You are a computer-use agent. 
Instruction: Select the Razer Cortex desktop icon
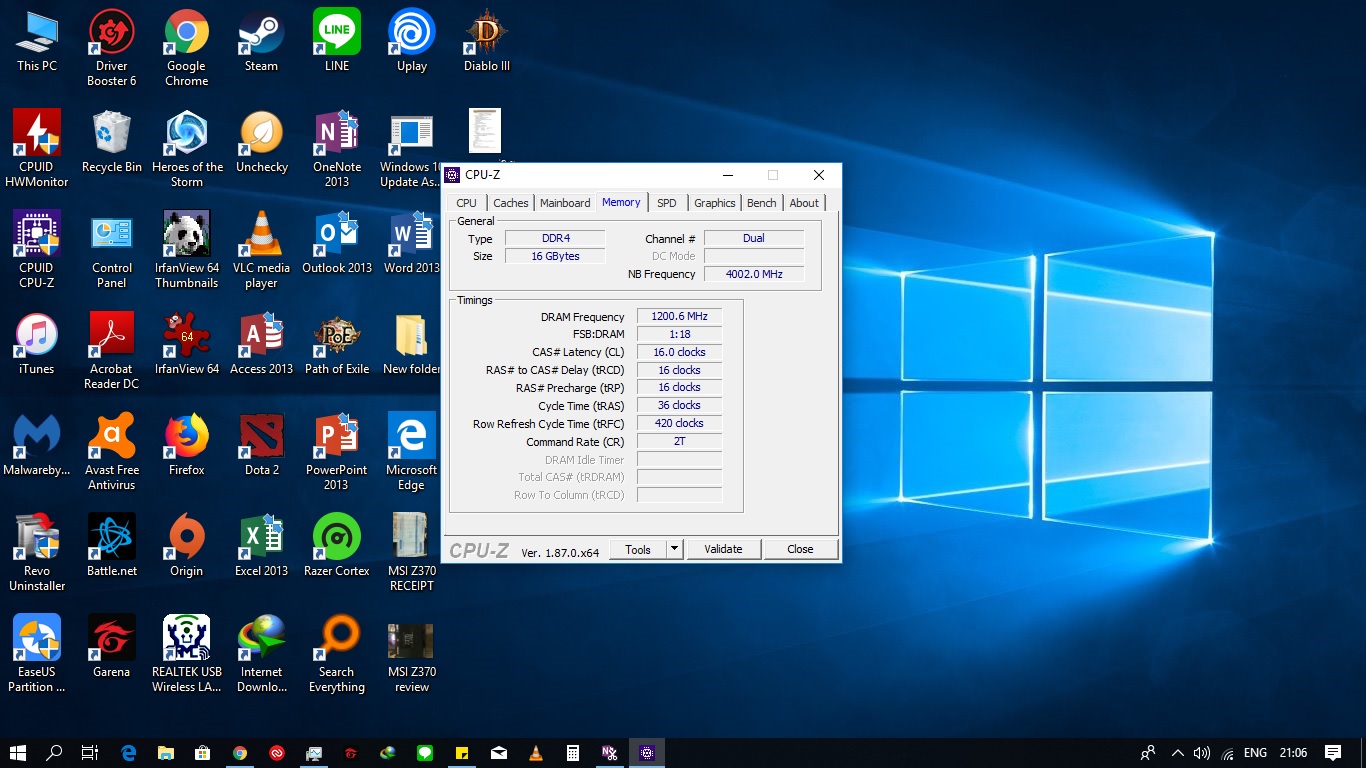coord(337,546)
